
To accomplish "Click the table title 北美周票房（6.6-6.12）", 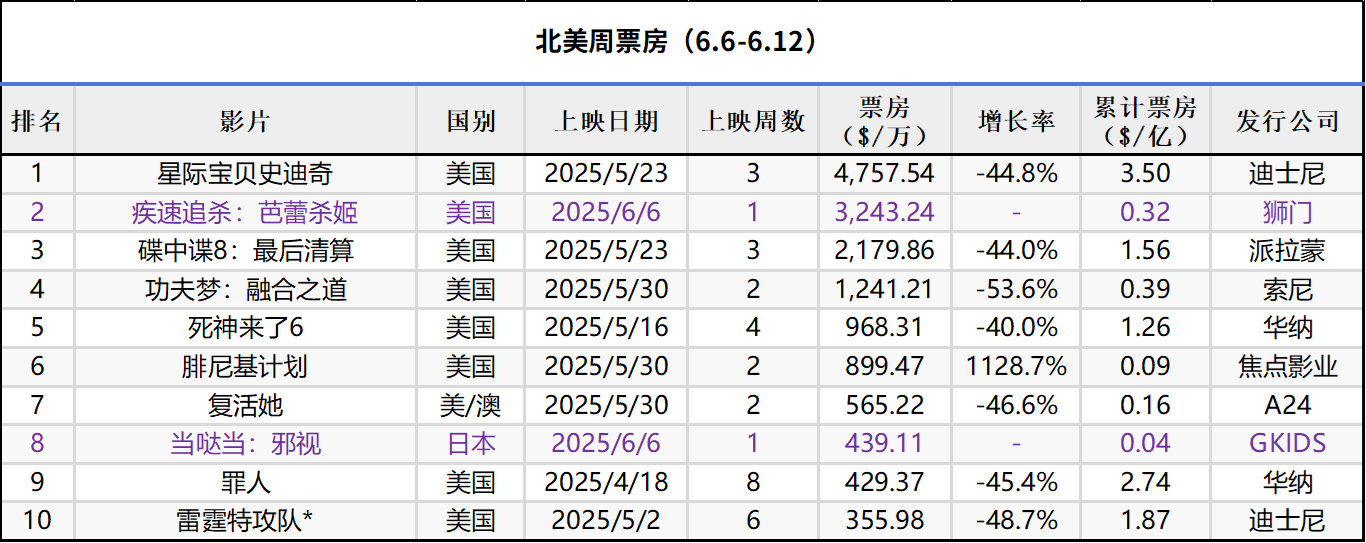I will [x=682, y=42].
